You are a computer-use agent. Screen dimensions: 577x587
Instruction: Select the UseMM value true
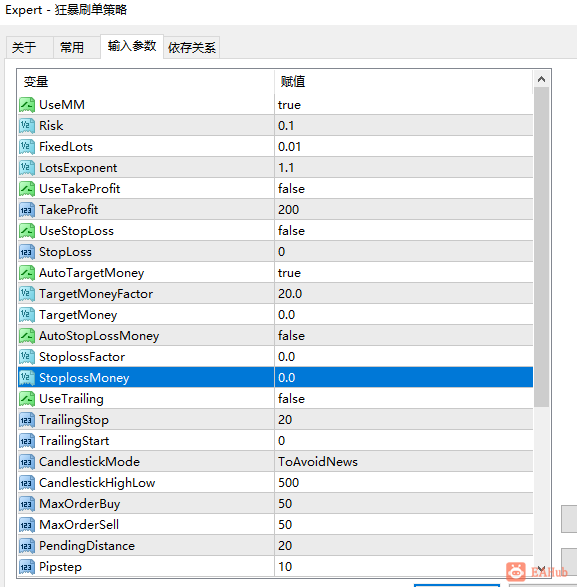pos(289,105)
